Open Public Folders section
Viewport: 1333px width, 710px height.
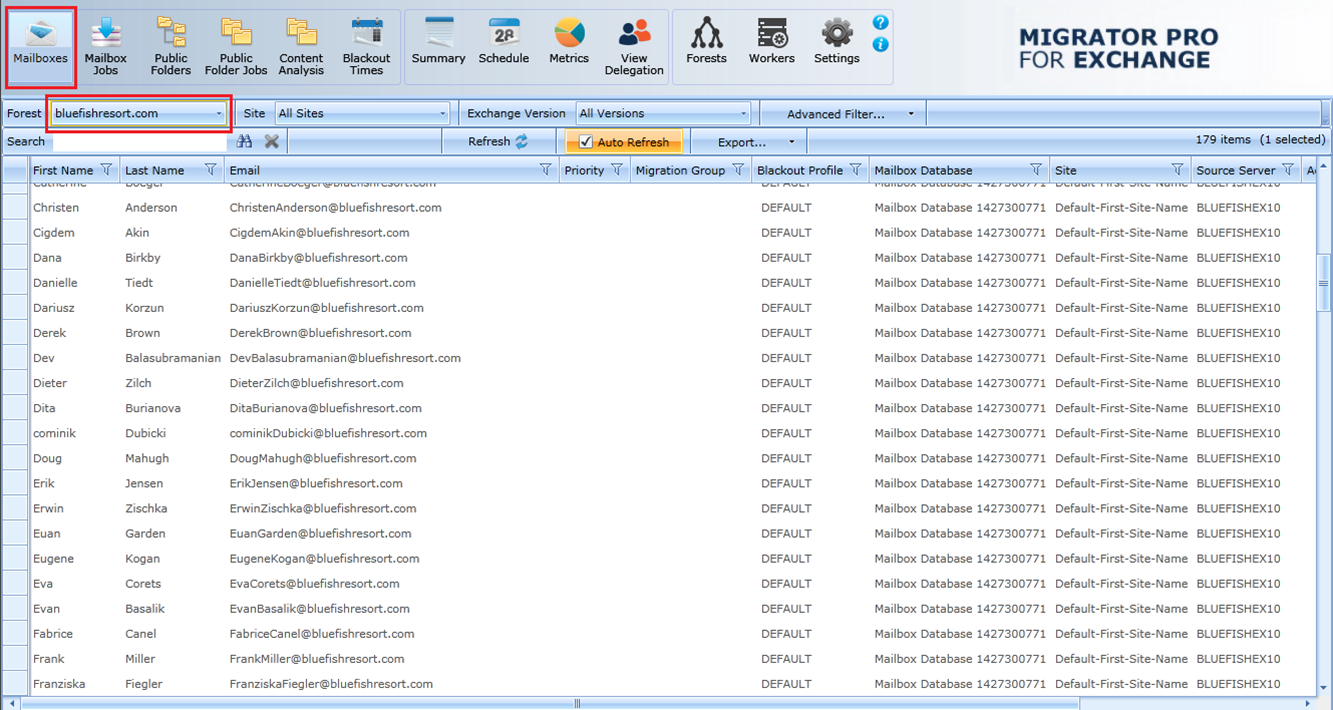(171, 47)
